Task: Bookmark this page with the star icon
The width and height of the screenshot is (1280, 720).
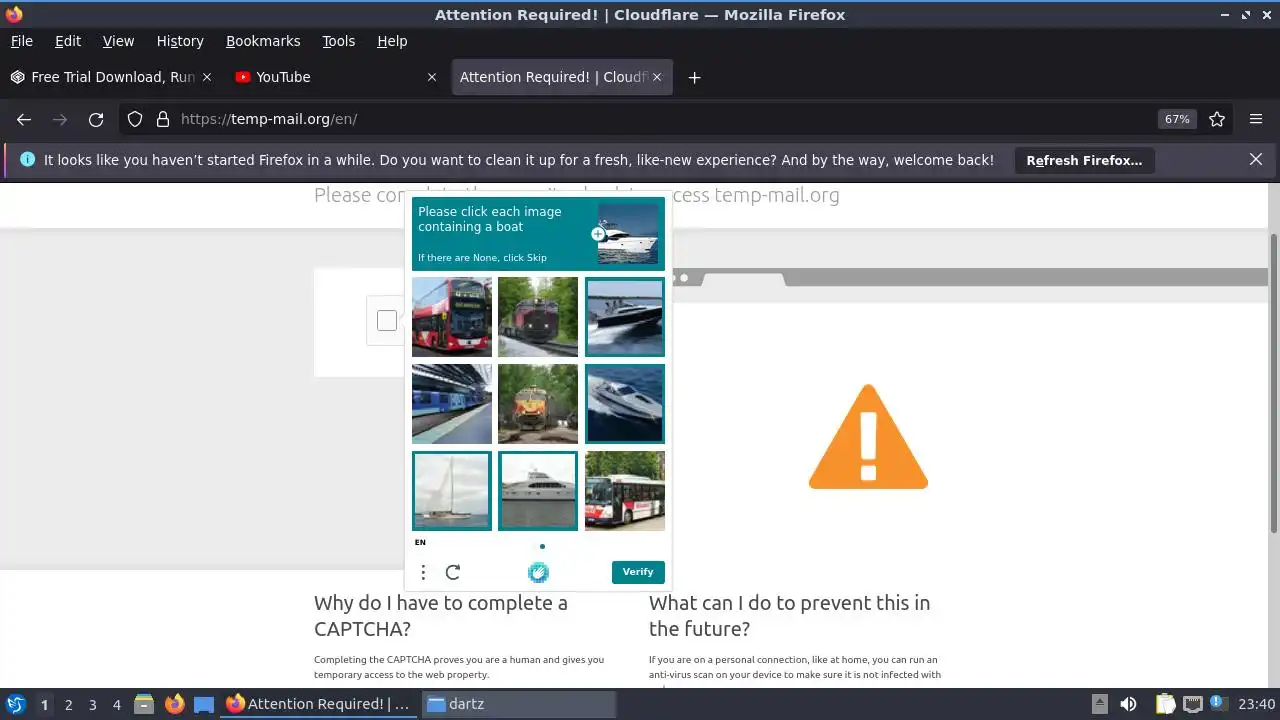Action: 1217,119
